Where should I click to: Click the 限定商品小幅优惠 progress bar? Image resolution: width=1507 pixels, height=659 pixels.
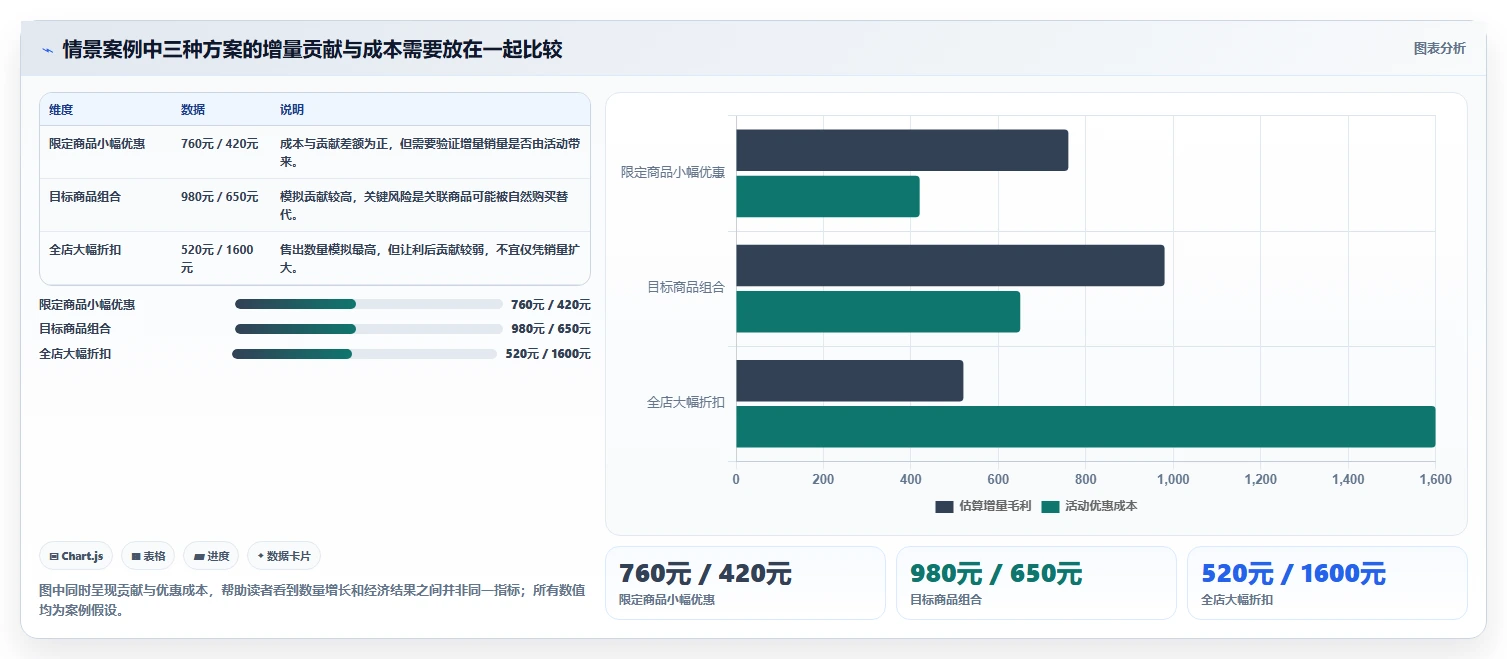tap(368, 304)
